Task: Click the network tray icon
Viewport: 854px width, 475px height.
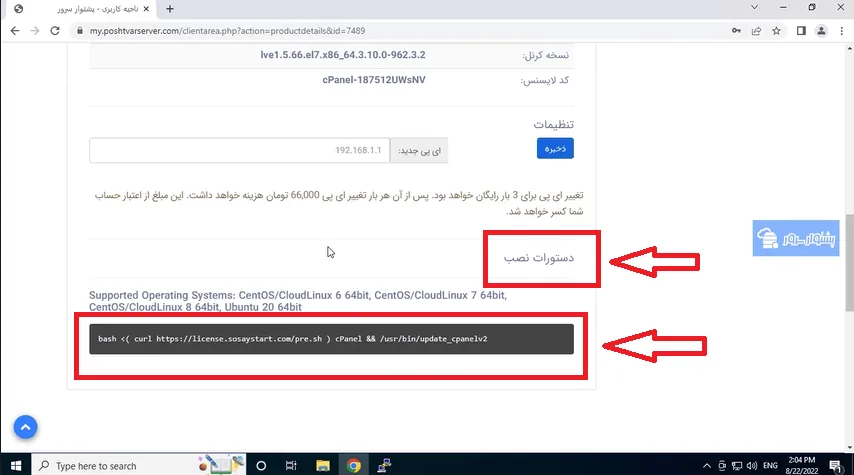Action: (737, 466)
